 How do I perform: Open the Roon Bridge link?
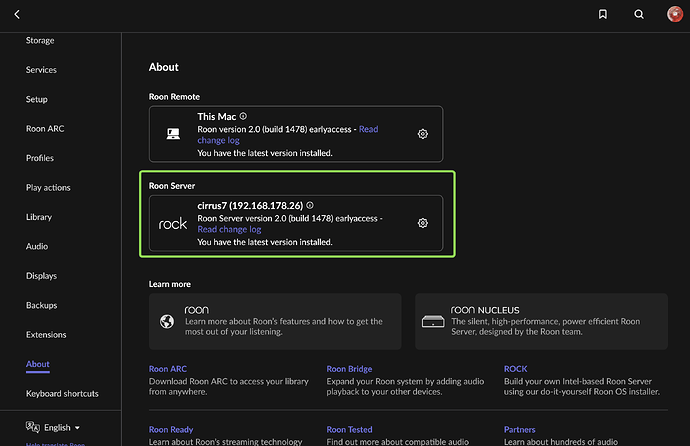tap(349, 369)
